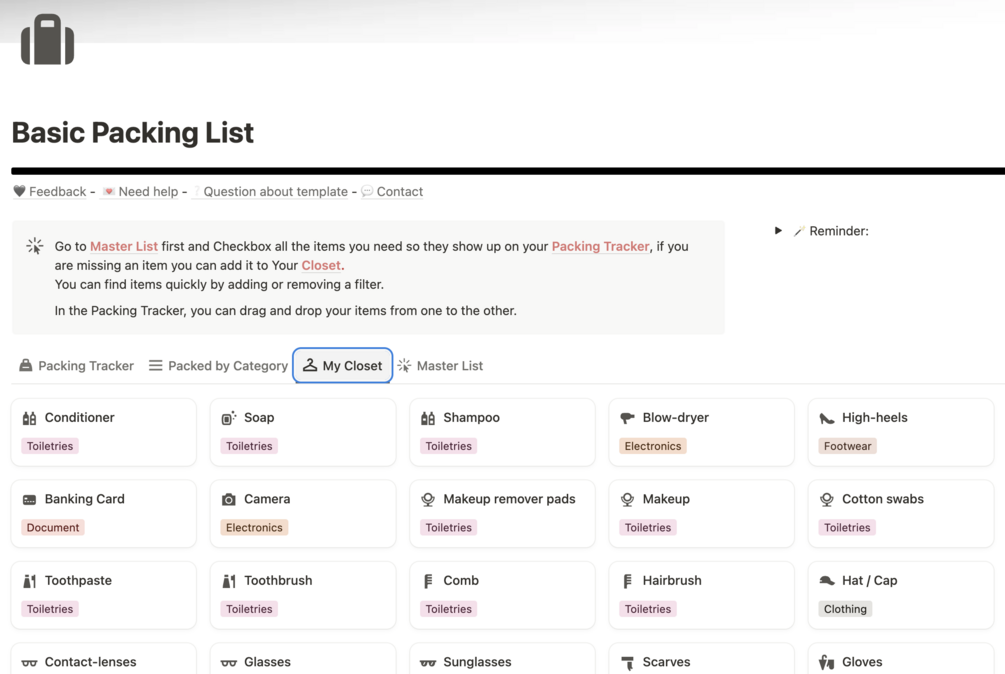Click the camera icon on Camera card
The width and height of the screenshot is (1005, 674).
229,499
